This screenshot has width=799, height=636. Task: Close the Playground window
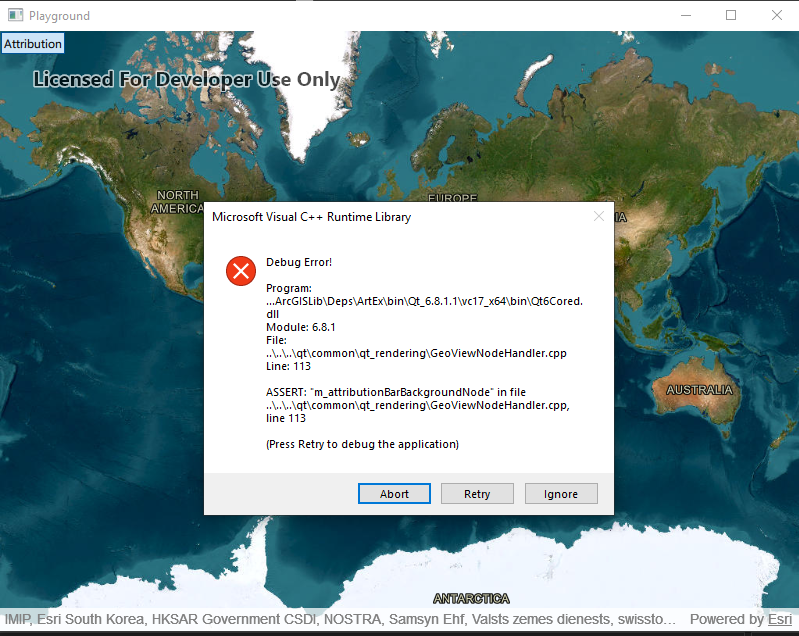click(x=777, y=15)
